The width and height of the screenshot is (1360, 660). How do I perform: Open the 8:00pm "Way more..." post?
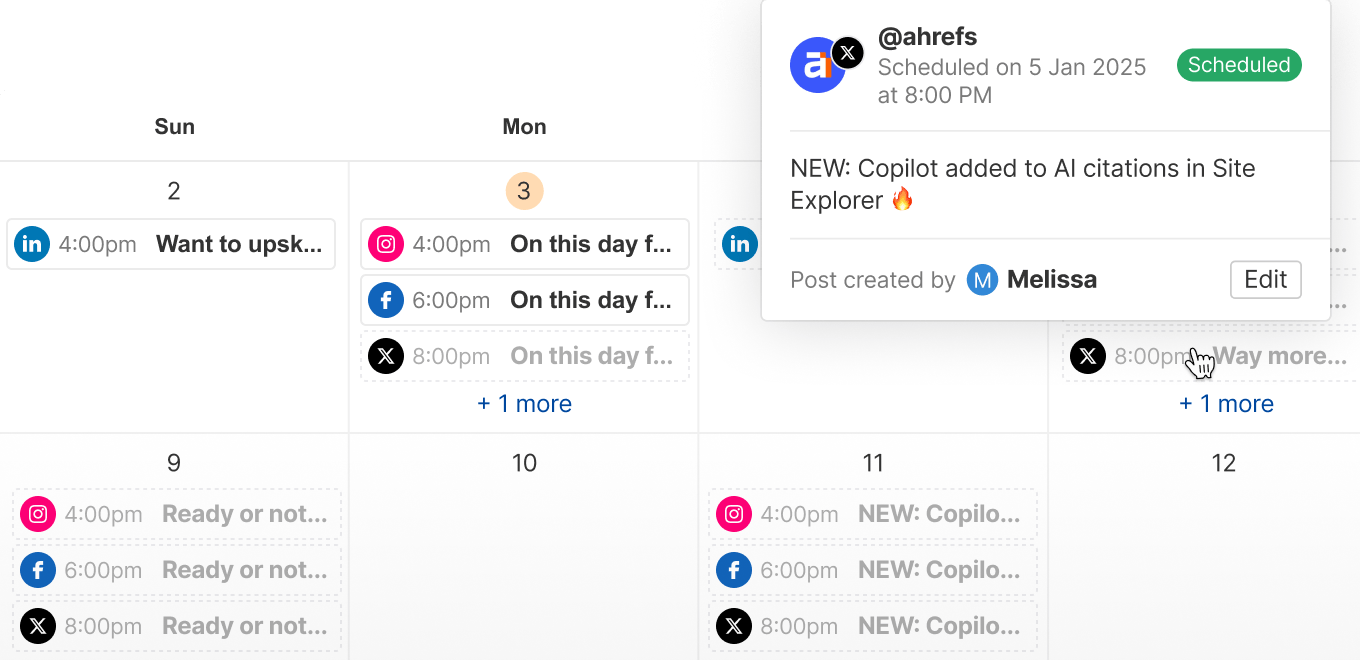(x=1278, y=356)
